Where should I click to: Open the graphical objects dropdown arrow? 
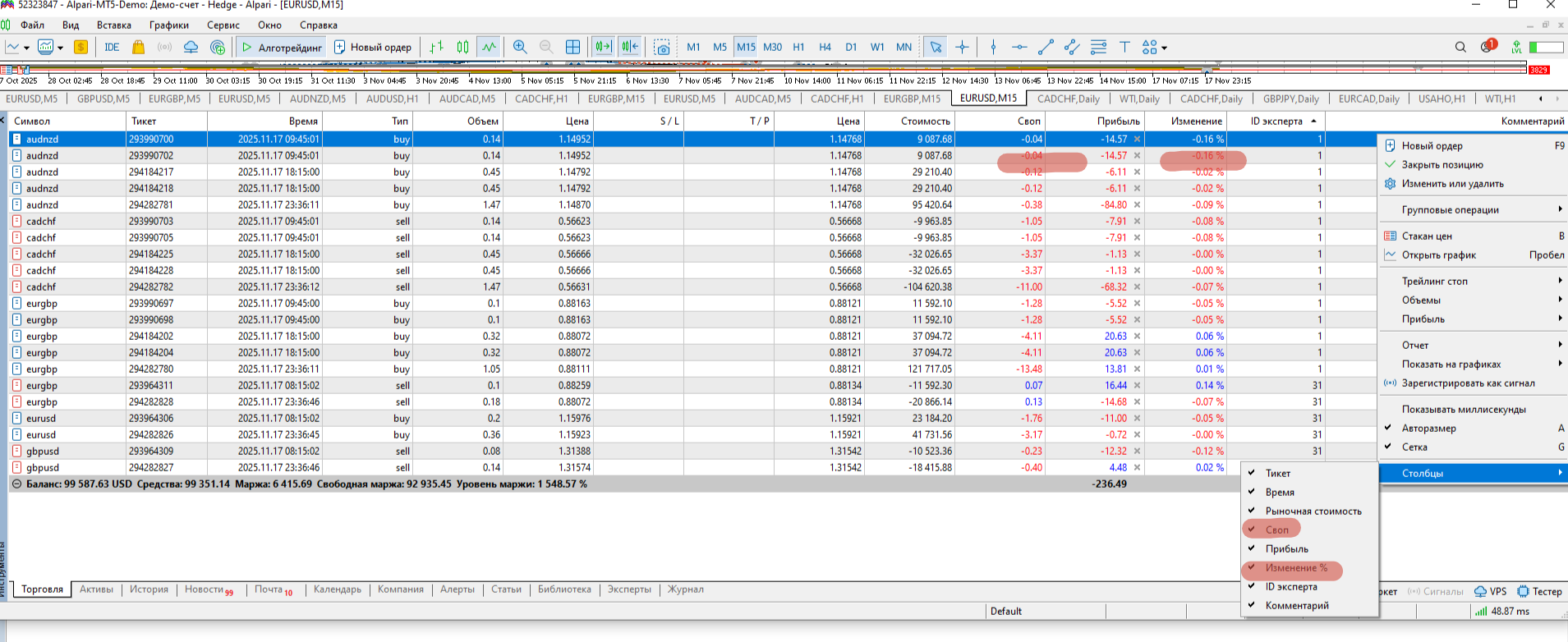(x=1164, y=48)
